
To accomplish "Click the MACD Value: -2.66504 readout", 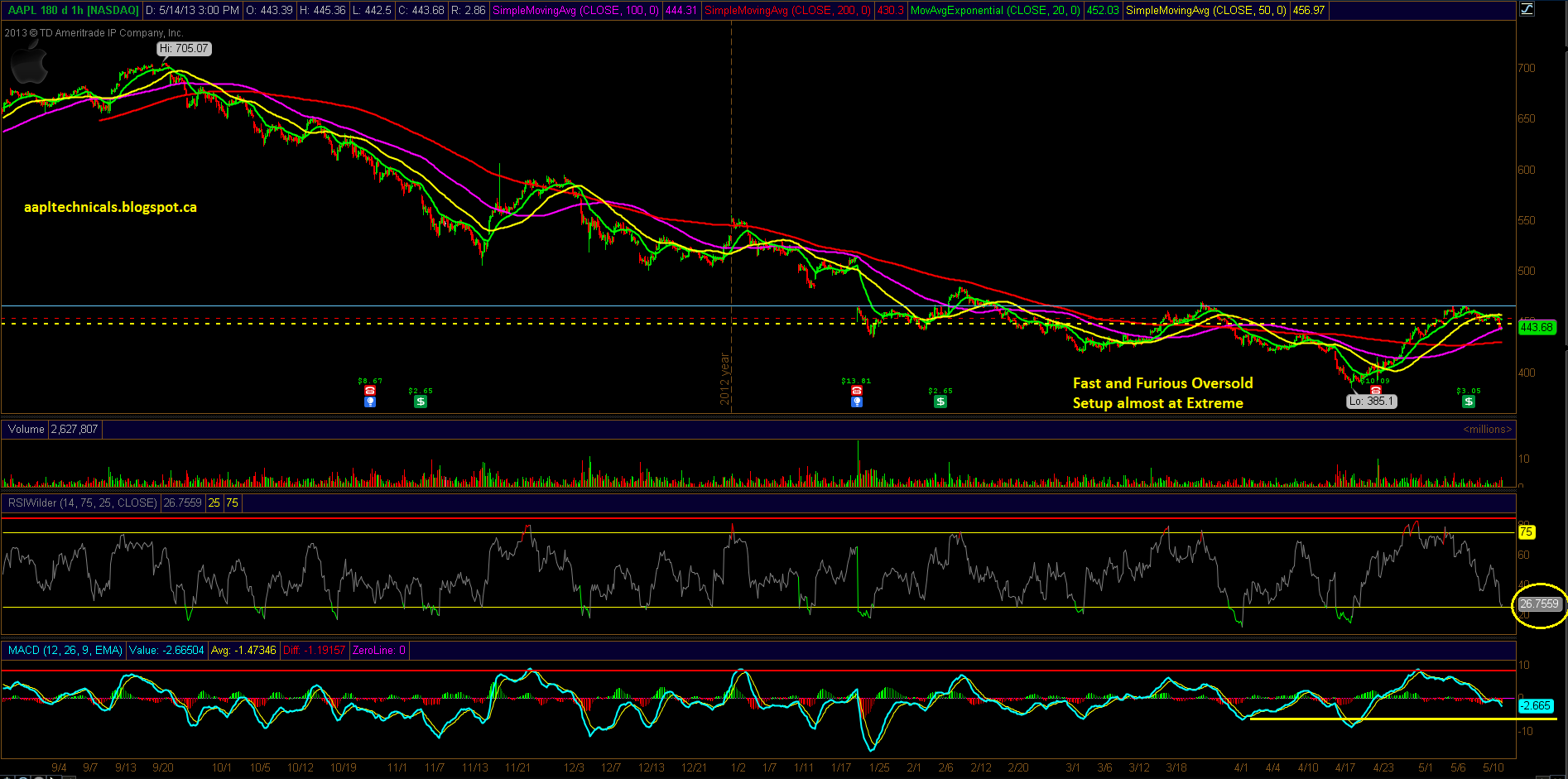I will [x=166, y=650].
